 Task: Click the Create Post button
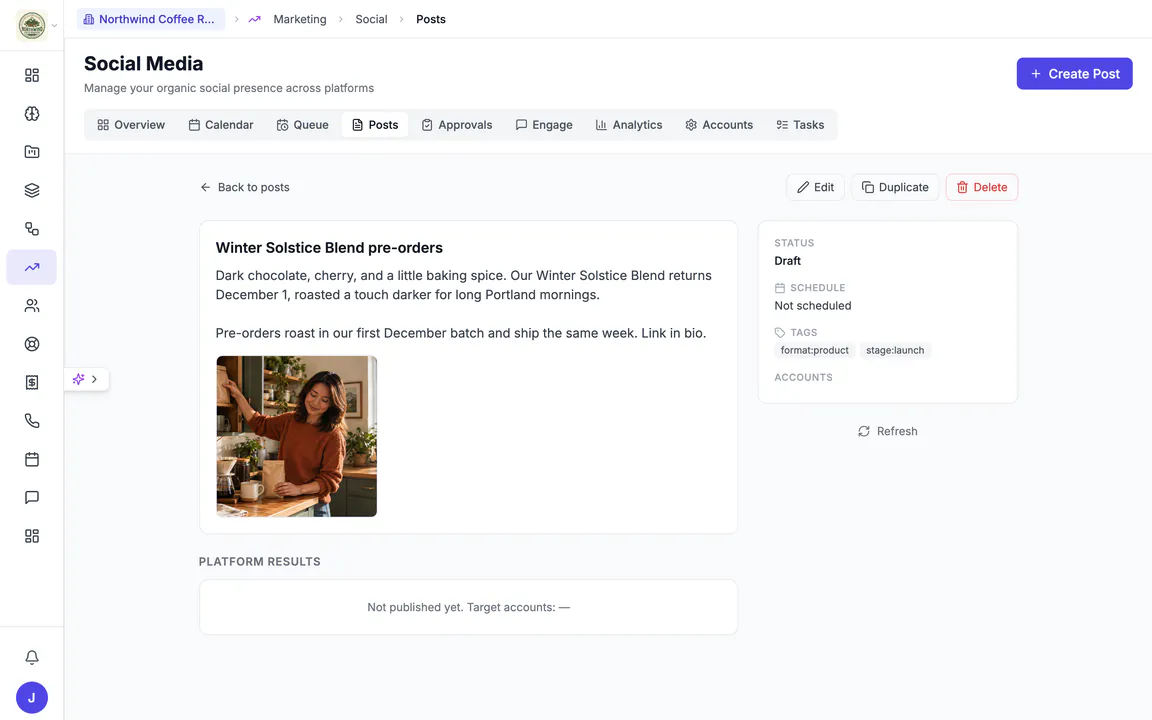(x=1074, y=73)
